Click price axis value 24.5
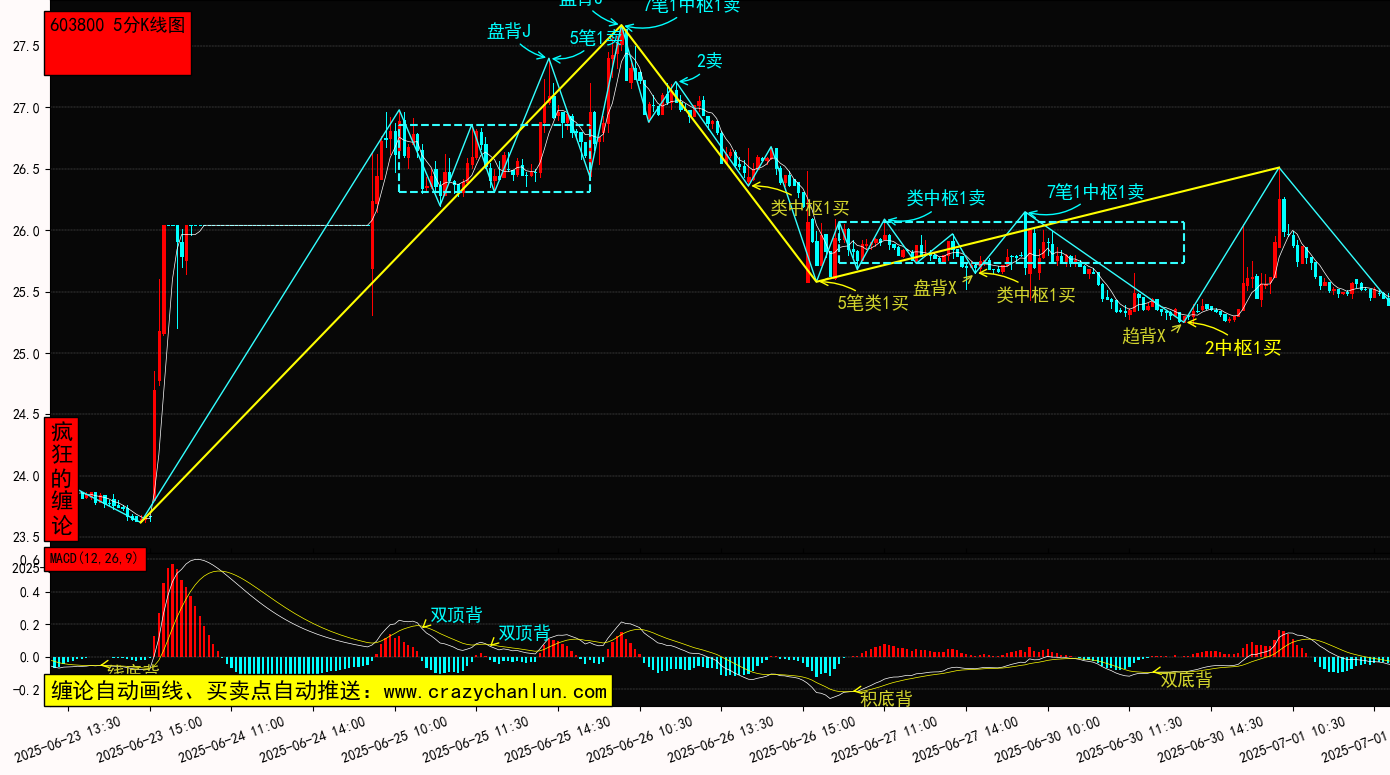 26,414
